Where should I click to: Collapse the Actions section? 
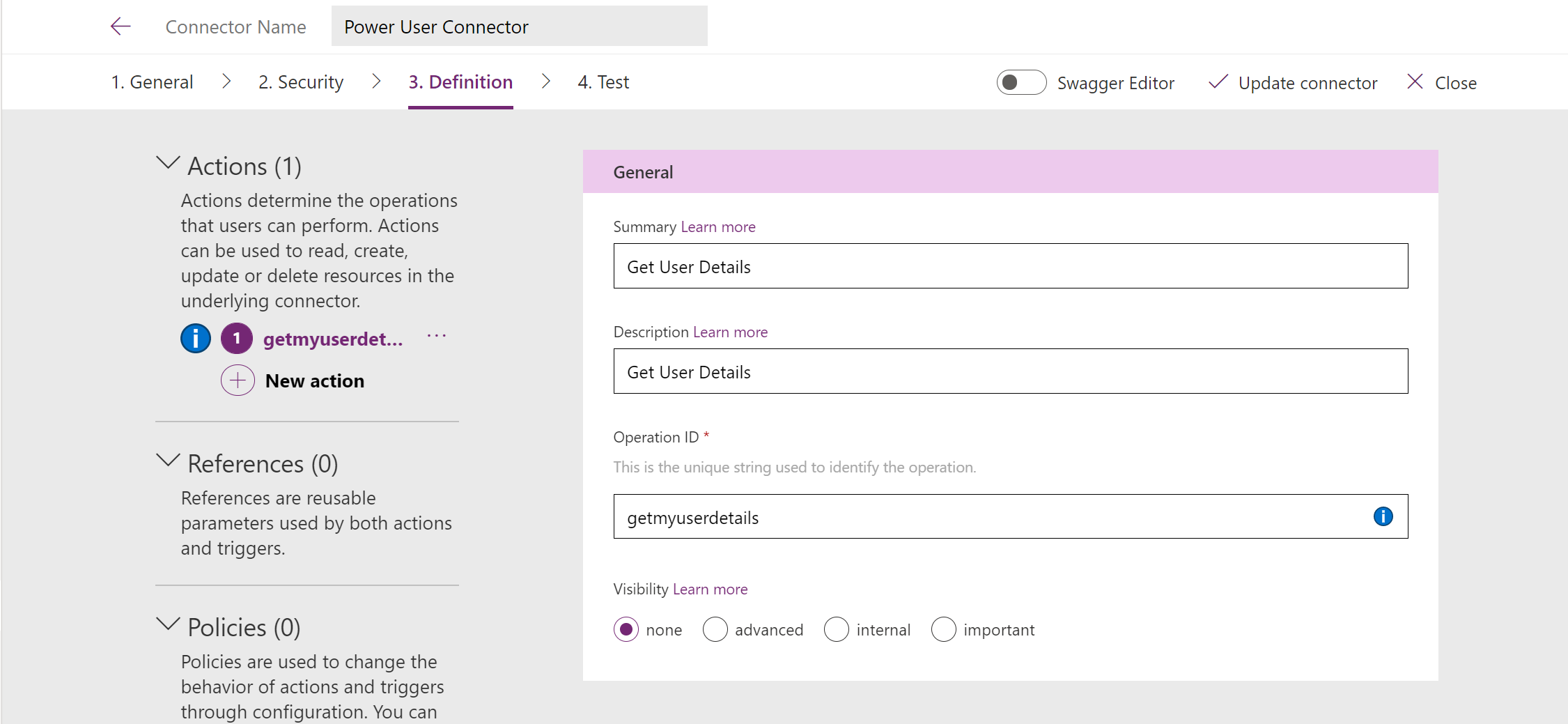pos(168,164)
